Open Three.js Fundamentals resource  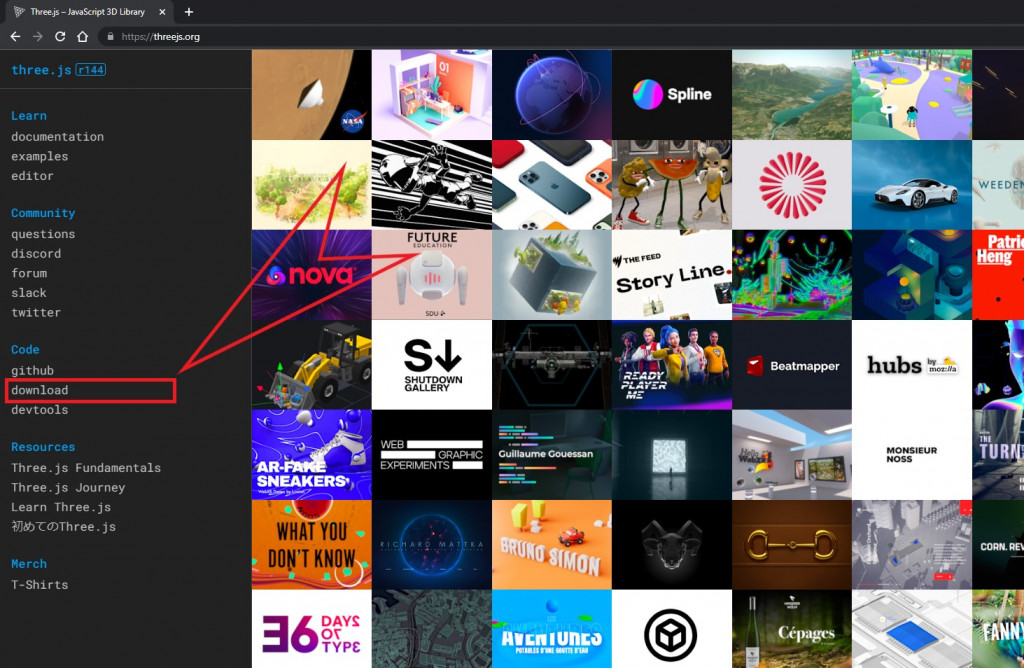pos(86,468)
